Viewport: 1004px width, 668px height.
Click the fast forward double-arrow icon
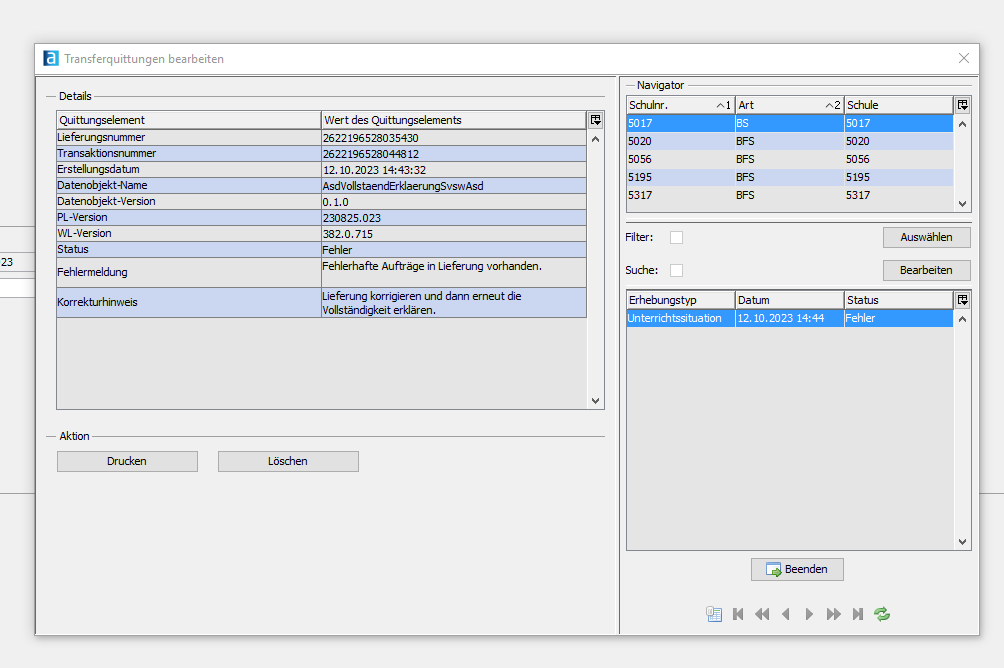pyautogui.click(x=833, y=614)
